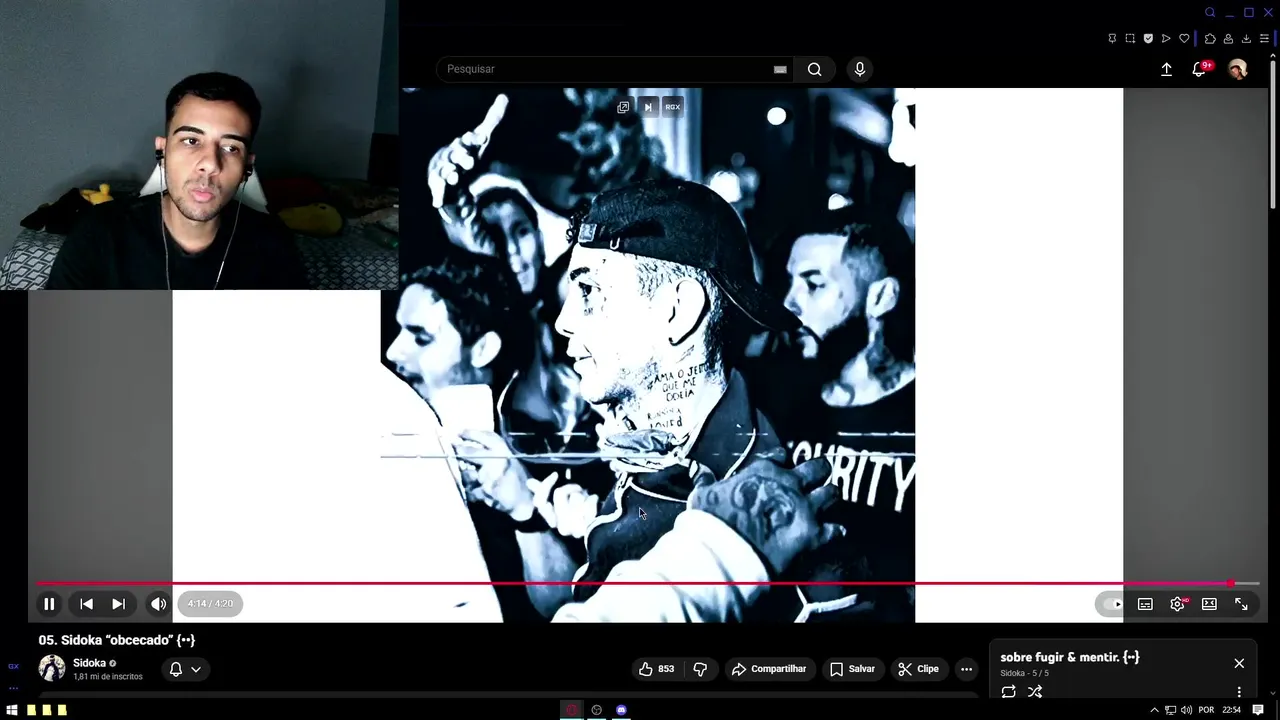Open the Windows action center notification icon

tap(1258, 710)
